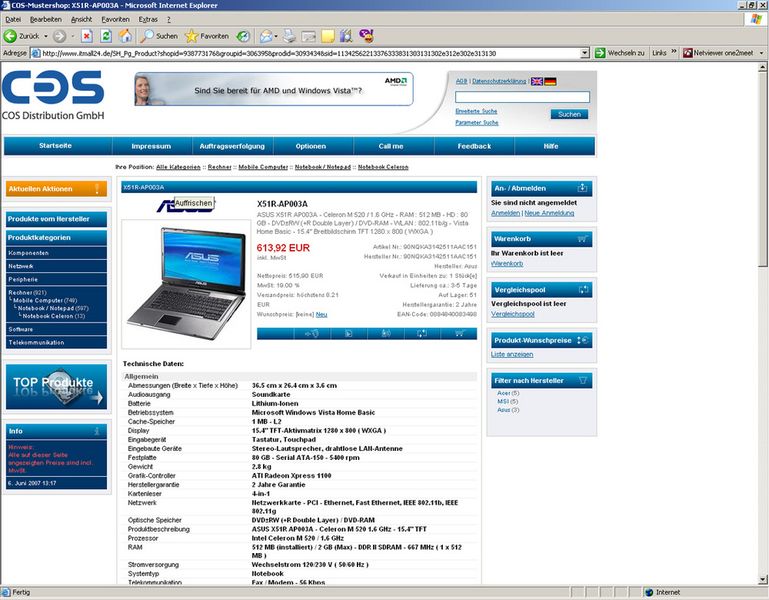769x600 pixels.
Task: Open Ansicht menu
Action: pos(81,19)
